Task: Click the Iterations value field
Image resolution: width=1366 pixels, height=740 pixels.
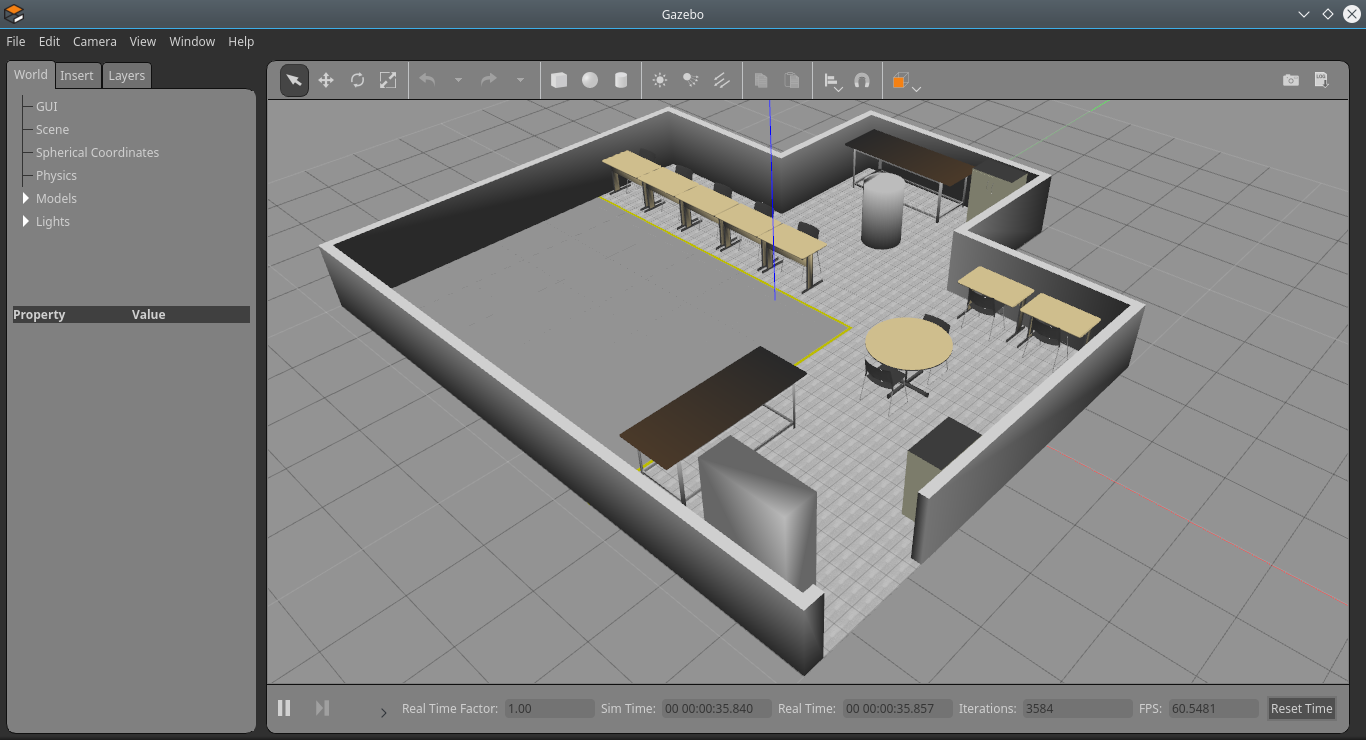Action: click(1076, 708)
